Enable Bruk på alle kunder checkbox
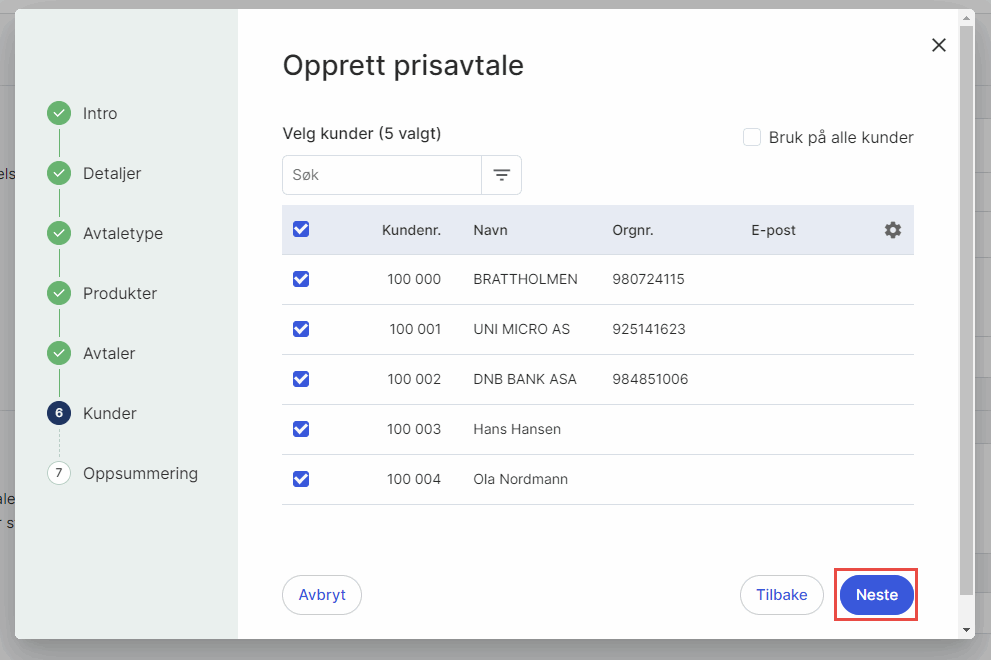 (x=752, y=138)
